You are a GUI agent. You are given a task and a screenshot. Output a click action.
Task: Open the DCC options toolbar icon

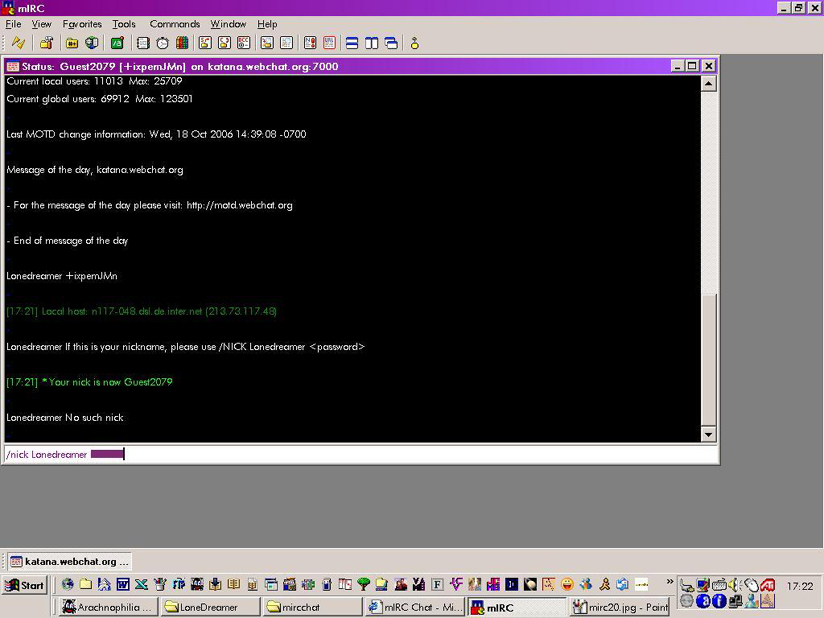(243, 43)
